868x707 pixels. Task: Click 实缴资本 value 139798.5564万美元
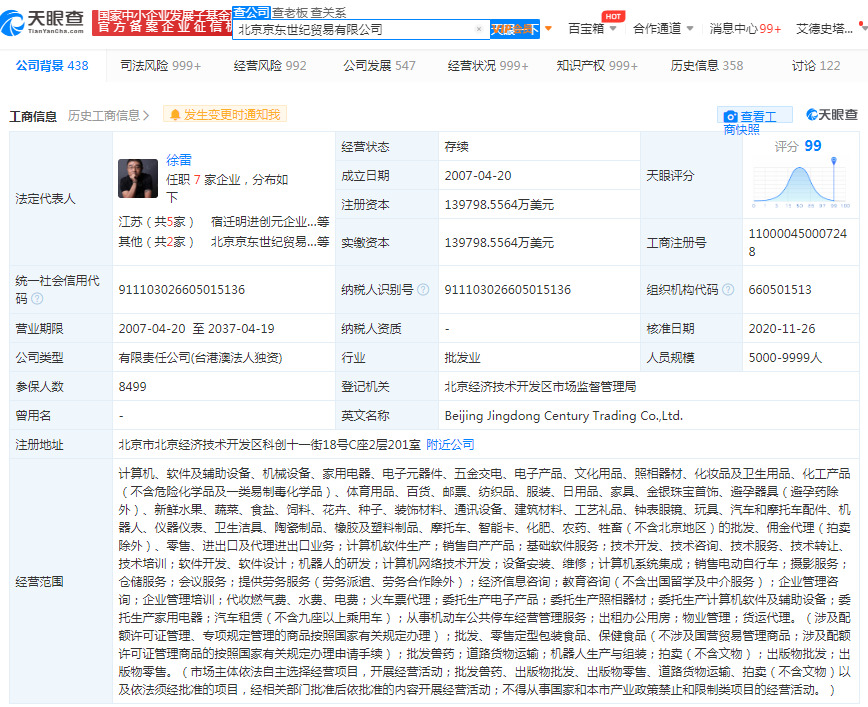pos(499,242)
